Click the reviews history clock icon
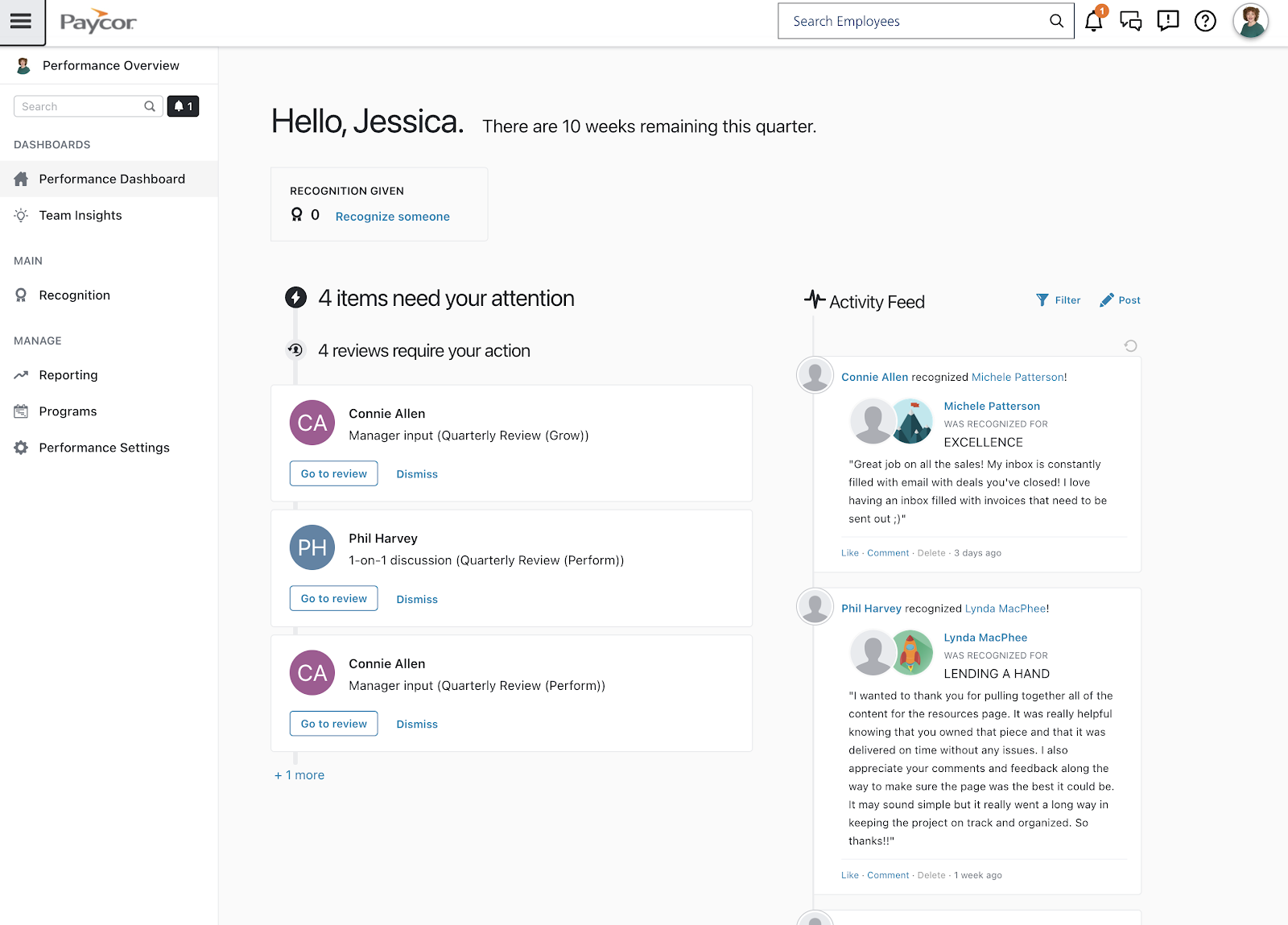 [x=295, y=350]
